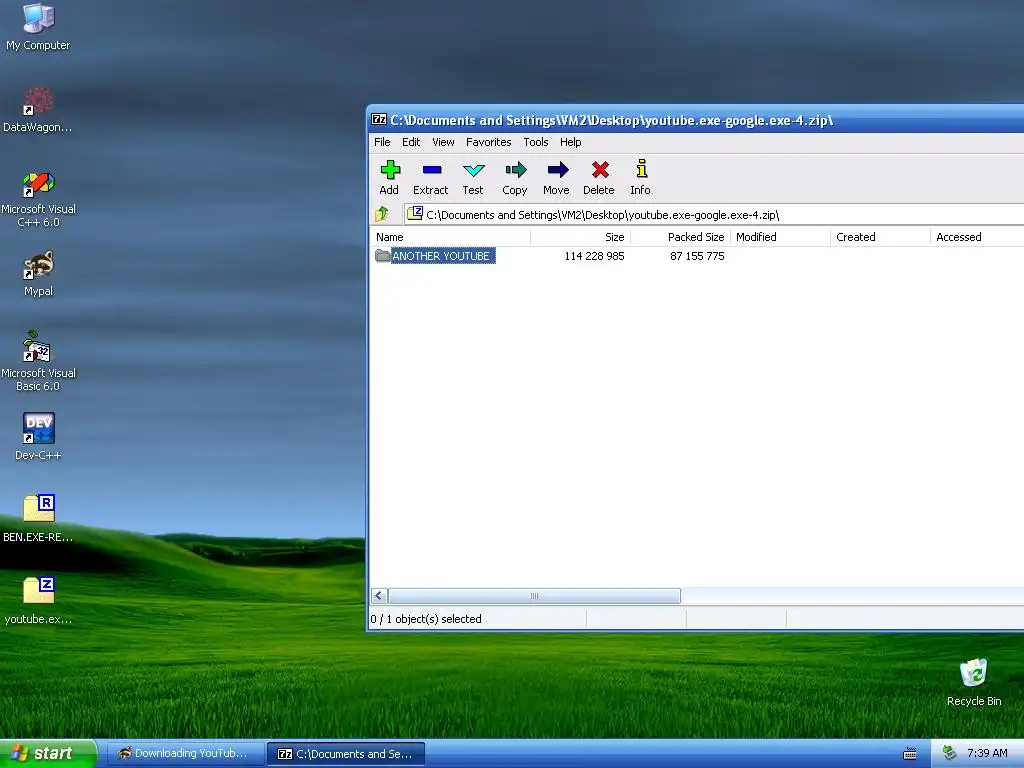1024x768 pixels.
Task: Sort by the Packed Size column header
Action: [680, 236]
